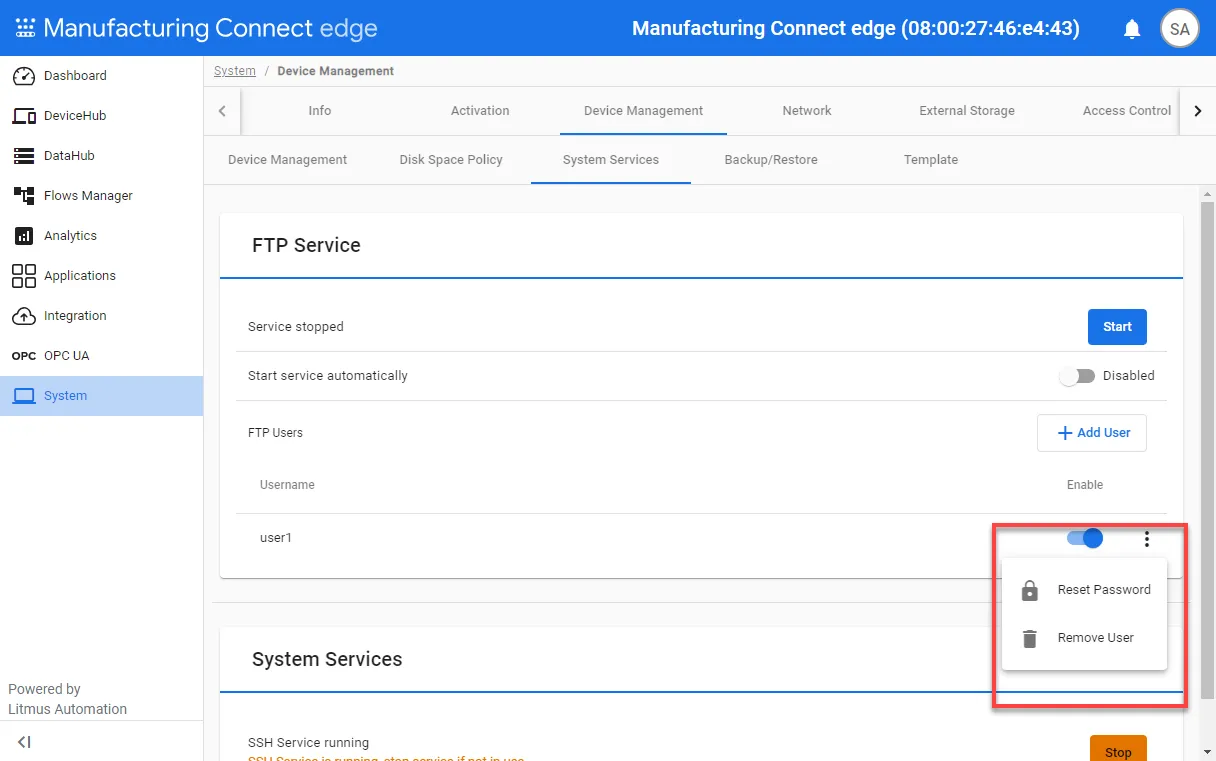The width and height of the screenshot is (1216, 761).
Task: Open the Template sub-tab
Action: (931, 160)
